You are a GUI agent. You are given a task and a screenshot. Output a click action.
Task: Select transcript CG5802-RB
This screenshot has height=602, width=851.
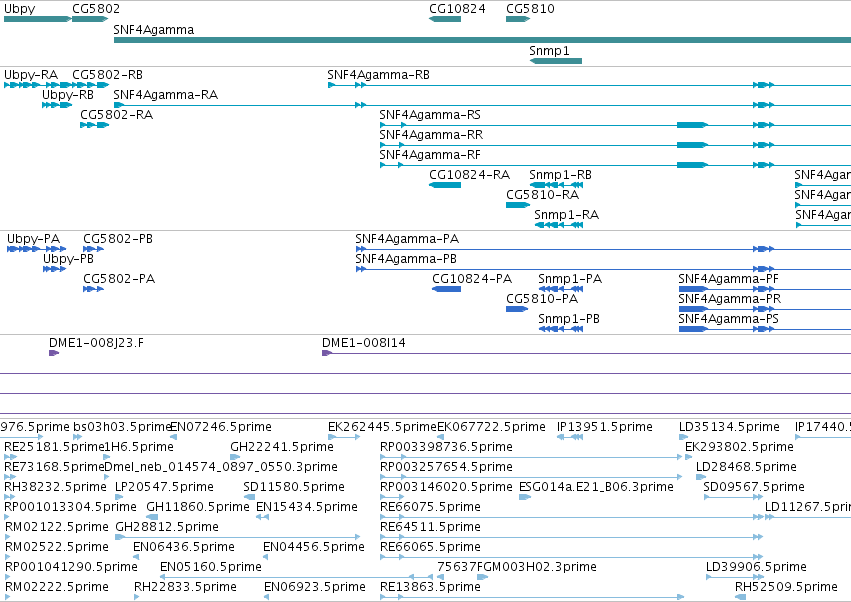pos(107,75)
